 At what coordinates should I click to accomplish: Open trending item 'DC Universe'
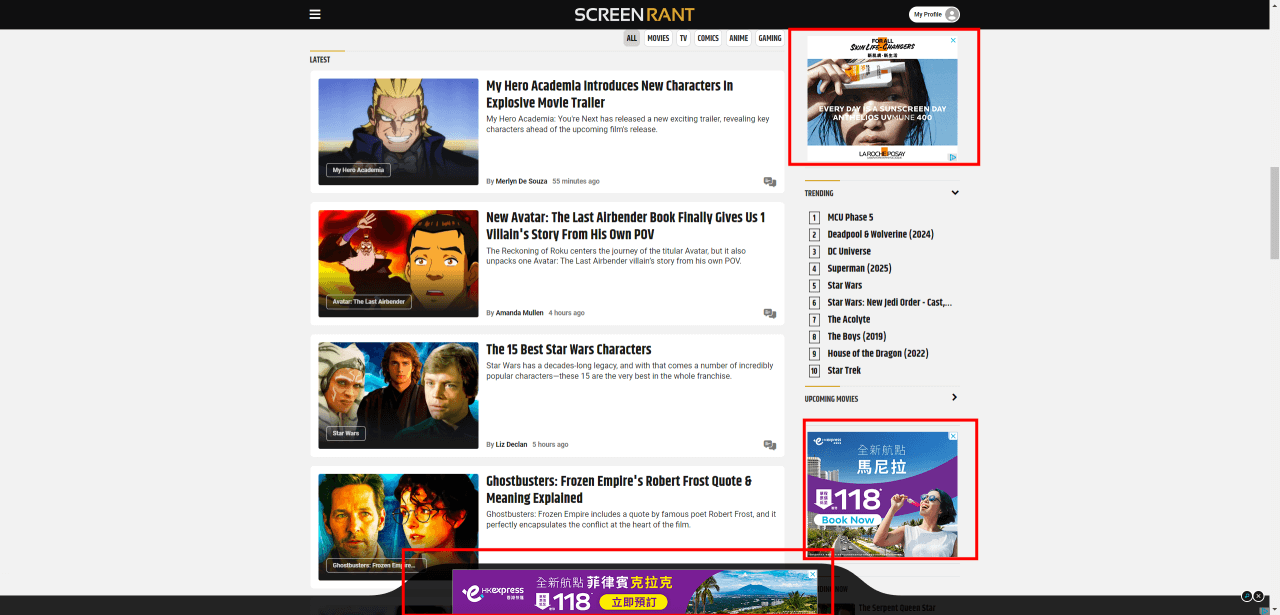[x=849, y=251]
